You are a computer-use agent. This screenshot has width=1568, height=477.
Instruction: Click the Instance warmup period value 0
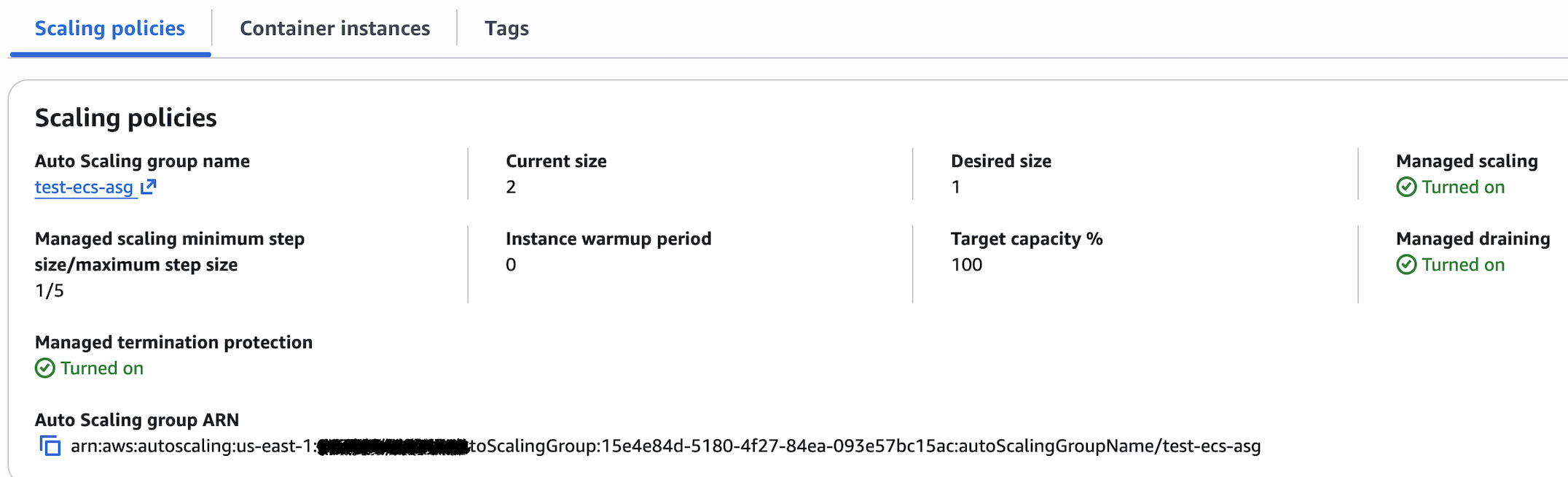pyautogui.click(x=511, y=265)
